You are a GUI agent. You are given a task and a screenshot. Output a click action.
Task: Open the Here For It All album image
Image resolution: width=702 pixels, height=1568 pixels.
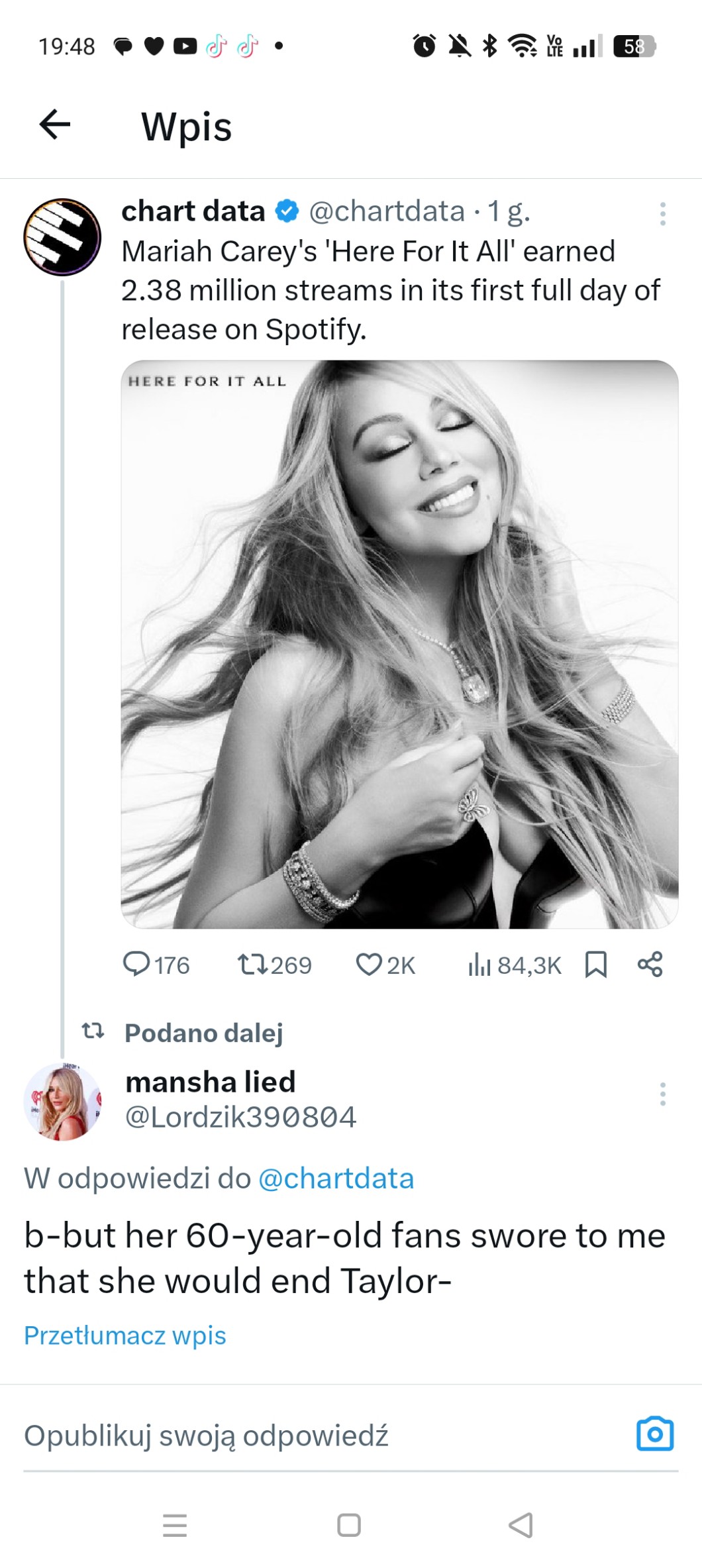pos(399,644)
